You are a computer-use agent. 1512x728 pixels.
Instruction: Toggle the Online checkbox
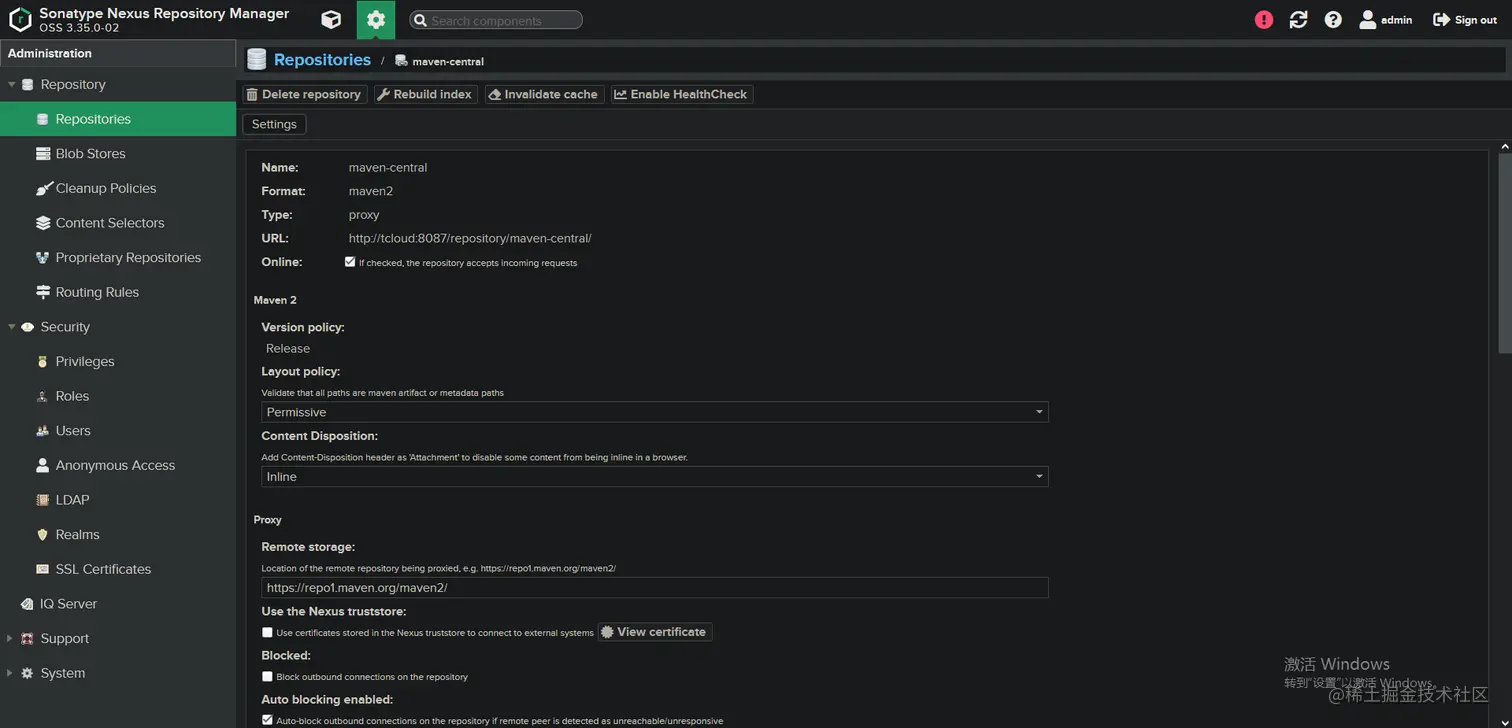[x=350, y=262]
